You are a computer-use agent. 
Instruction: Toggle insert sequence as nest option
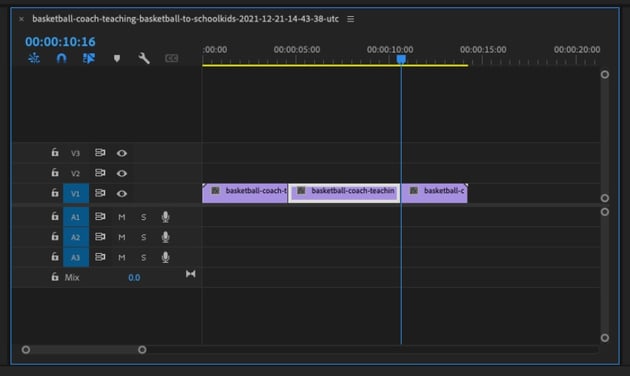coord(34,58)
